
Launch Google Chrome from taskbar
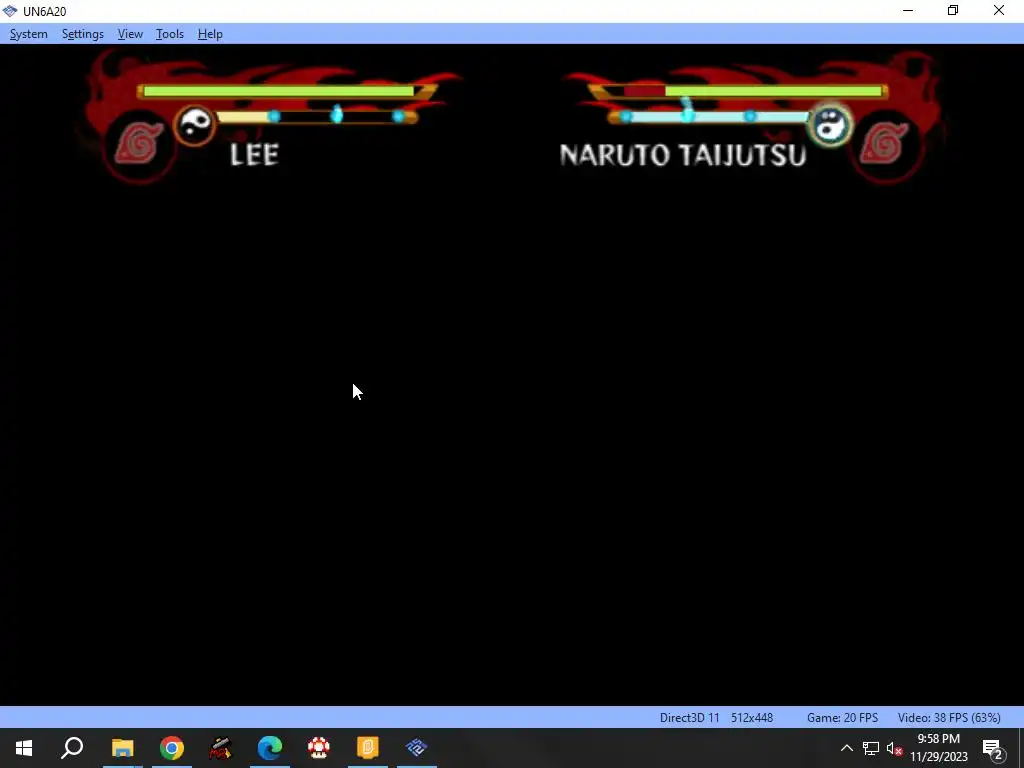click(172, 748)
